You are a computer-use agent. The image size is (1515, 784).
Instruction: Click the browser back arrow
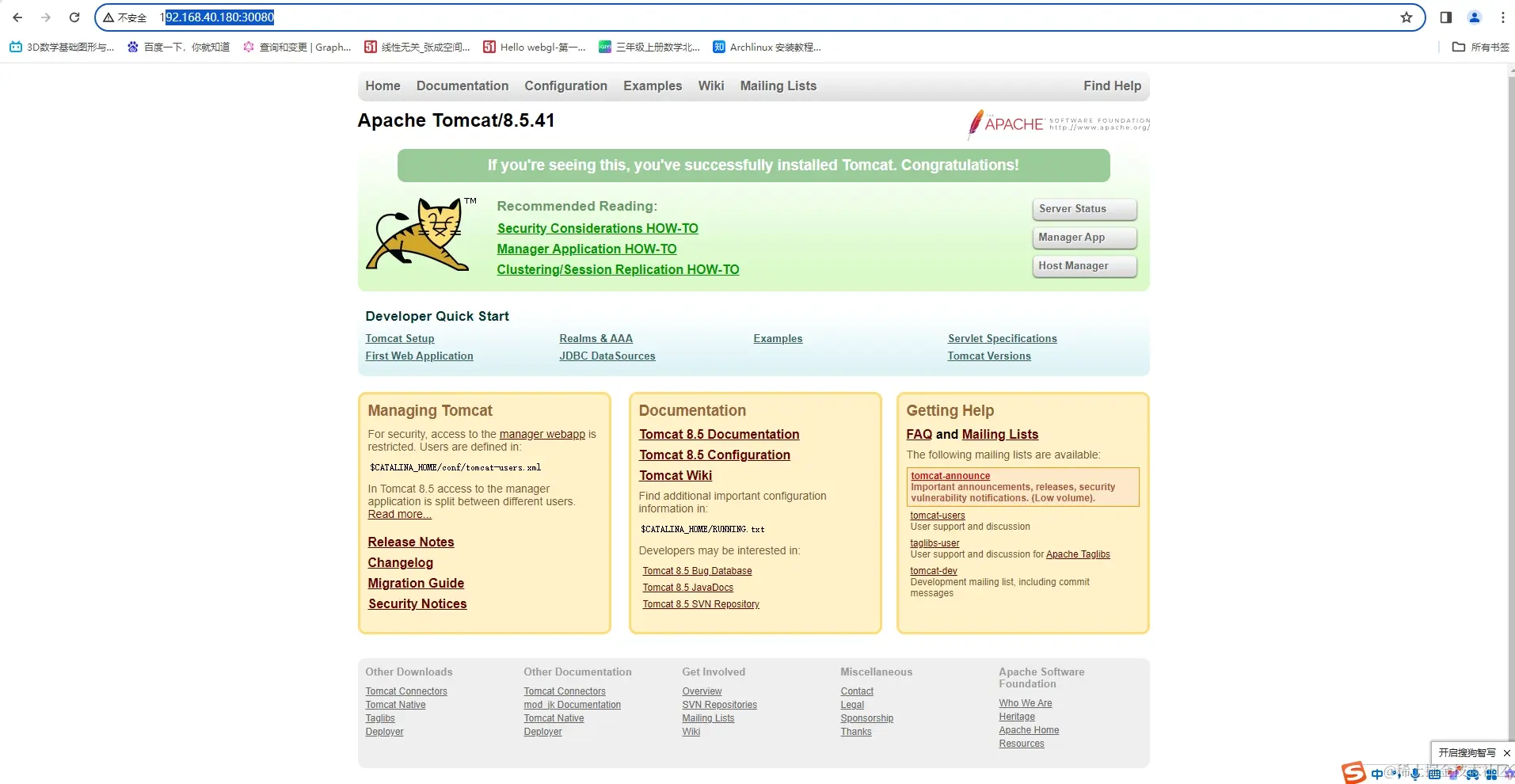coord(17,17)
